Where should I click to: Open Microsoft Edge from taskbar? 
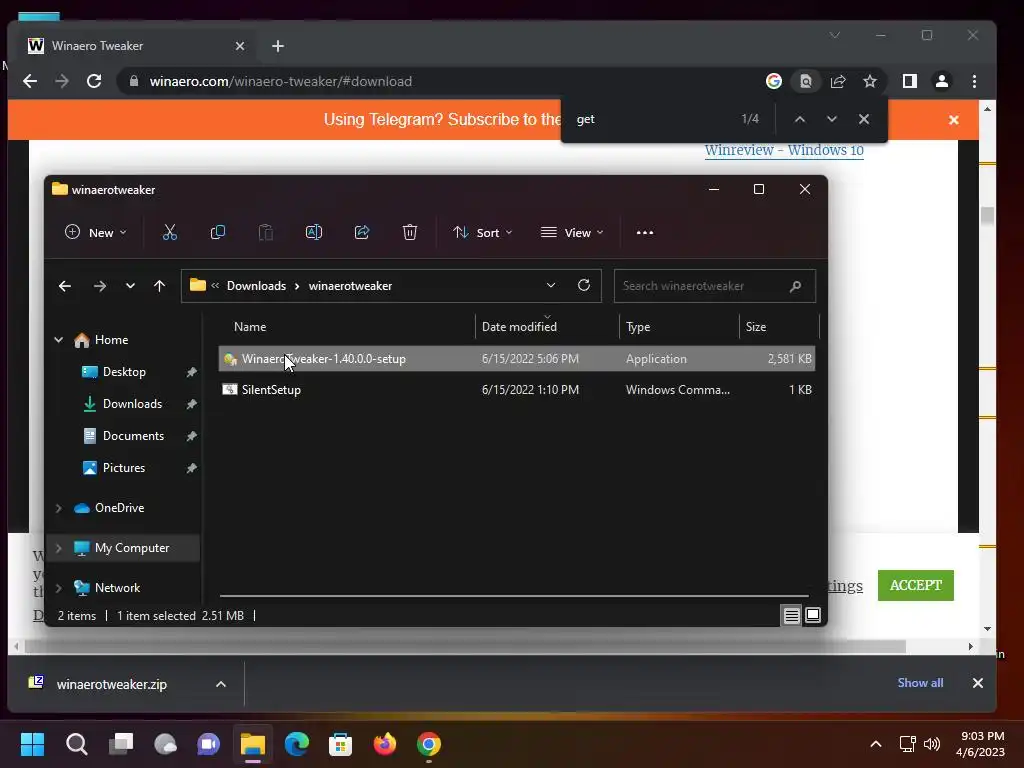pos(296,744)
